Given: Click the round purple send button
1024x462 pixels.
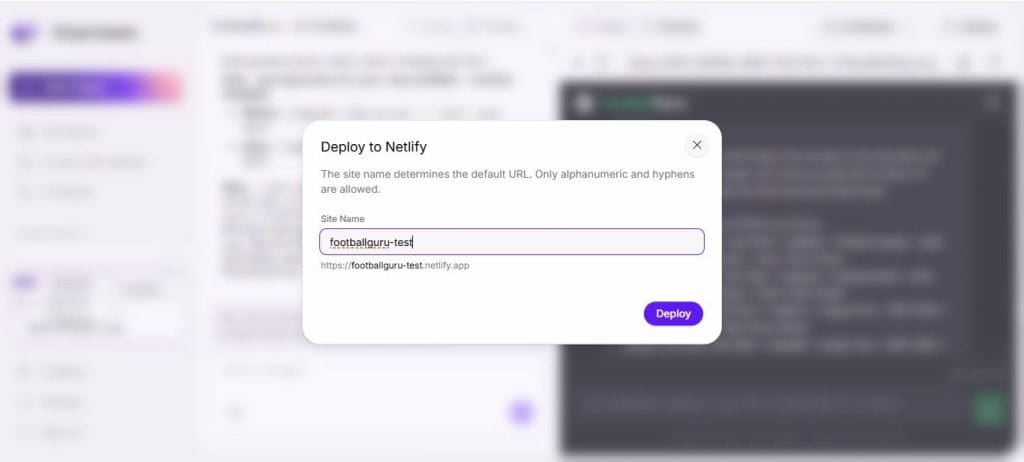Looking at the screenshot, I should pos(521,412).
